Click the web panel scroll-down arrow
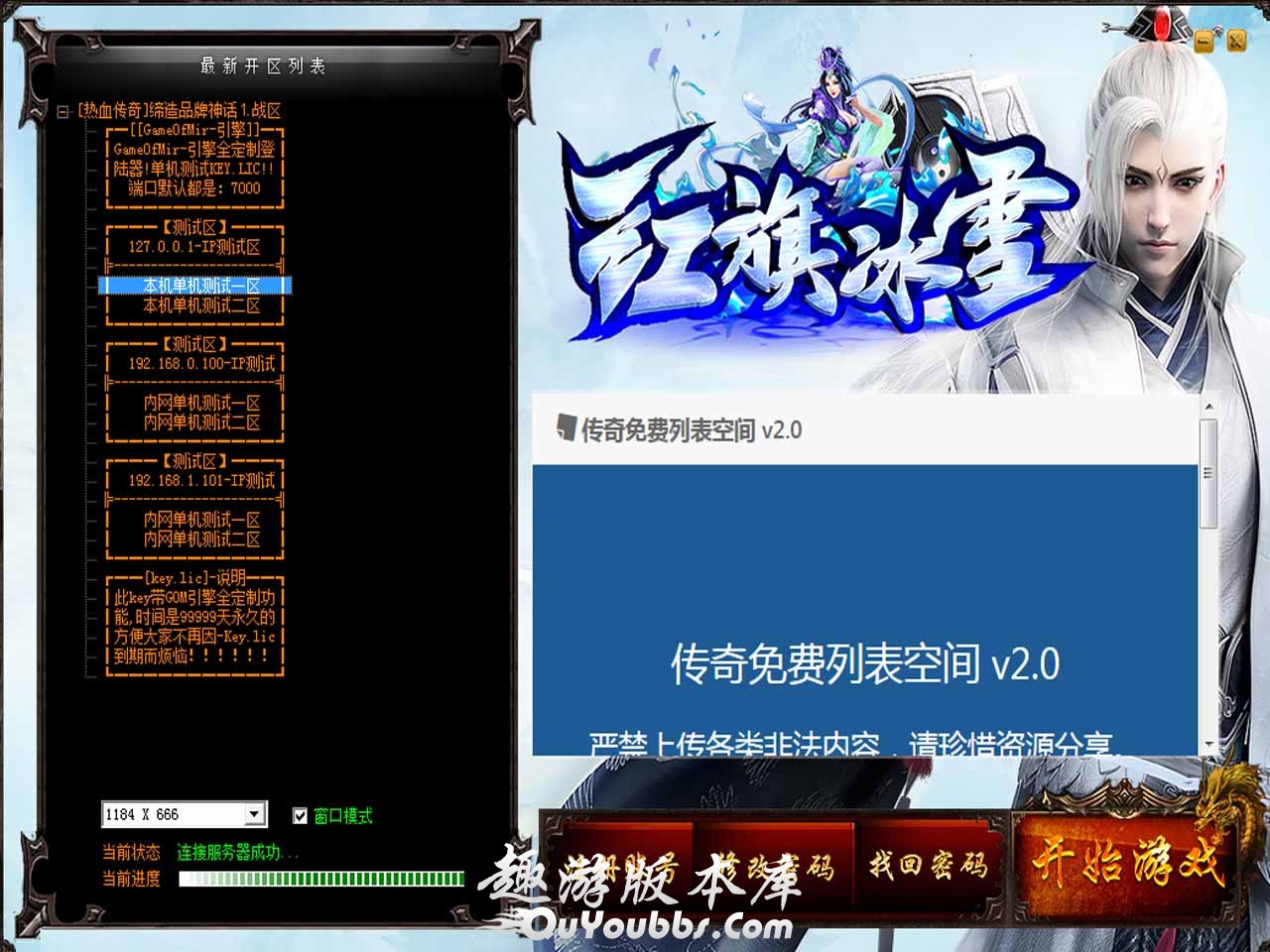The width and height of the screenshot is (1270, 952). point(1207,746)
